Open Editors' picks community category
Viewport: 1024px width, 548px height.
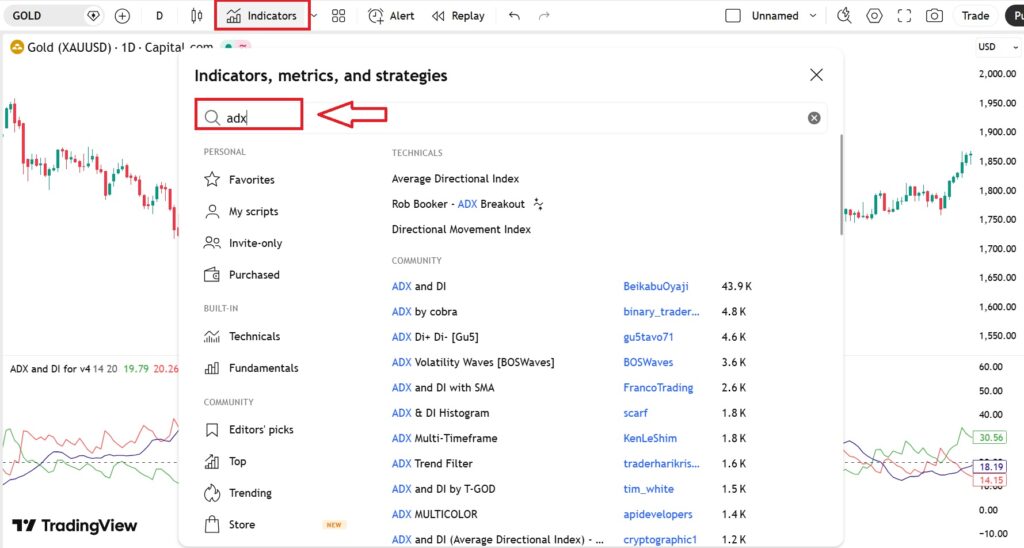click(260, 430)
